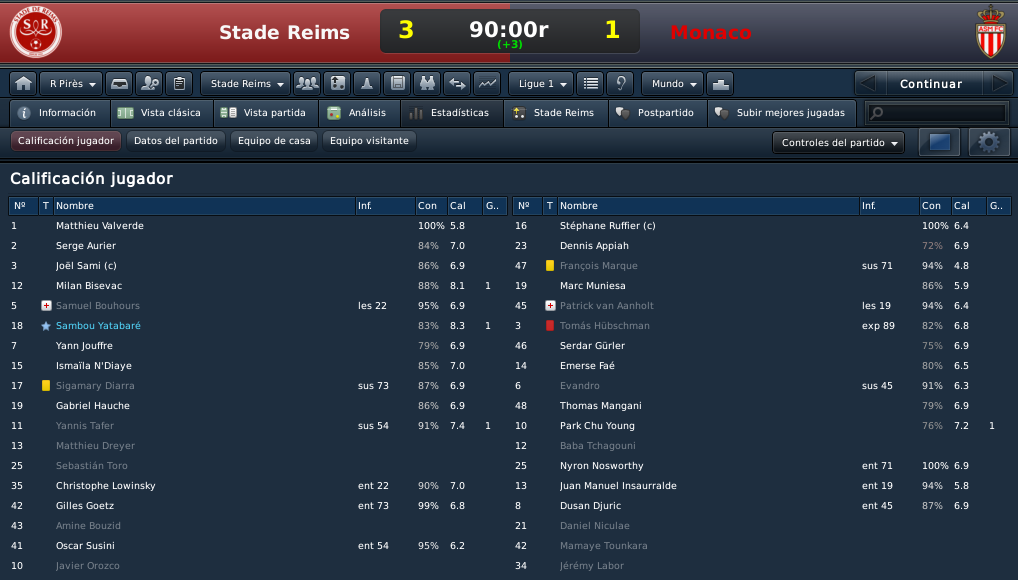Open the Postpartido tab
This screenshot has height=580, width=1018.
[658, 113]
